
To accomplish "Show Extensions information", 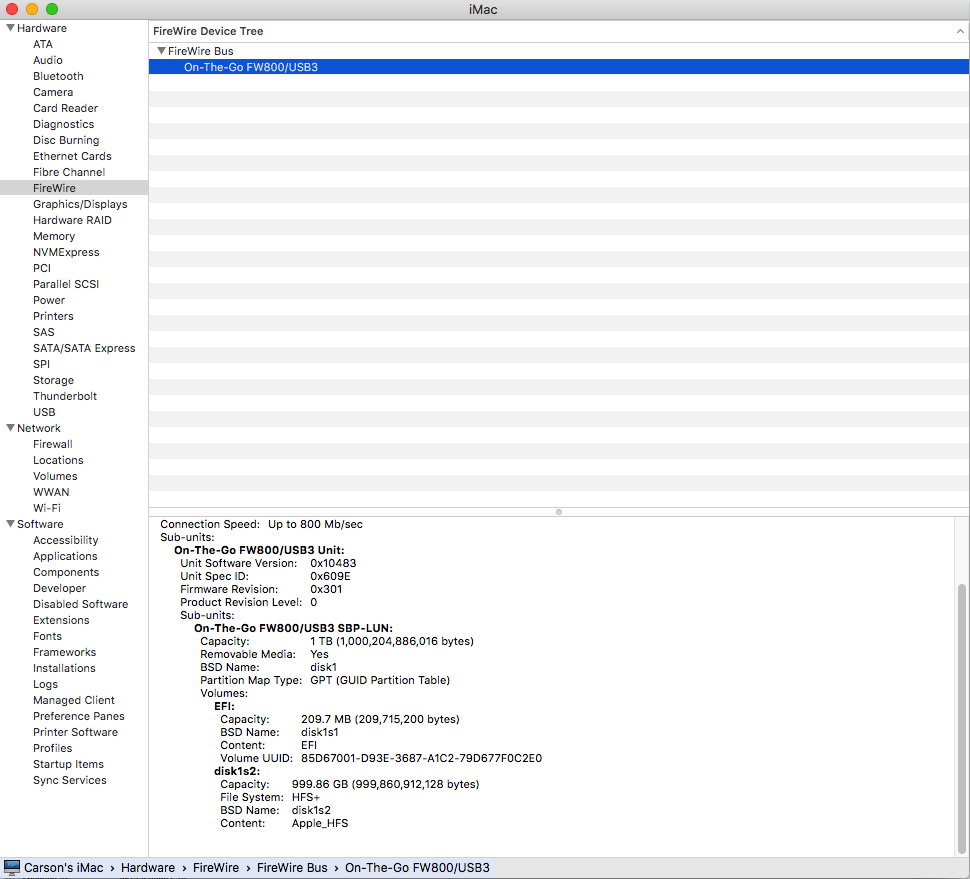I will click(61, 620).
